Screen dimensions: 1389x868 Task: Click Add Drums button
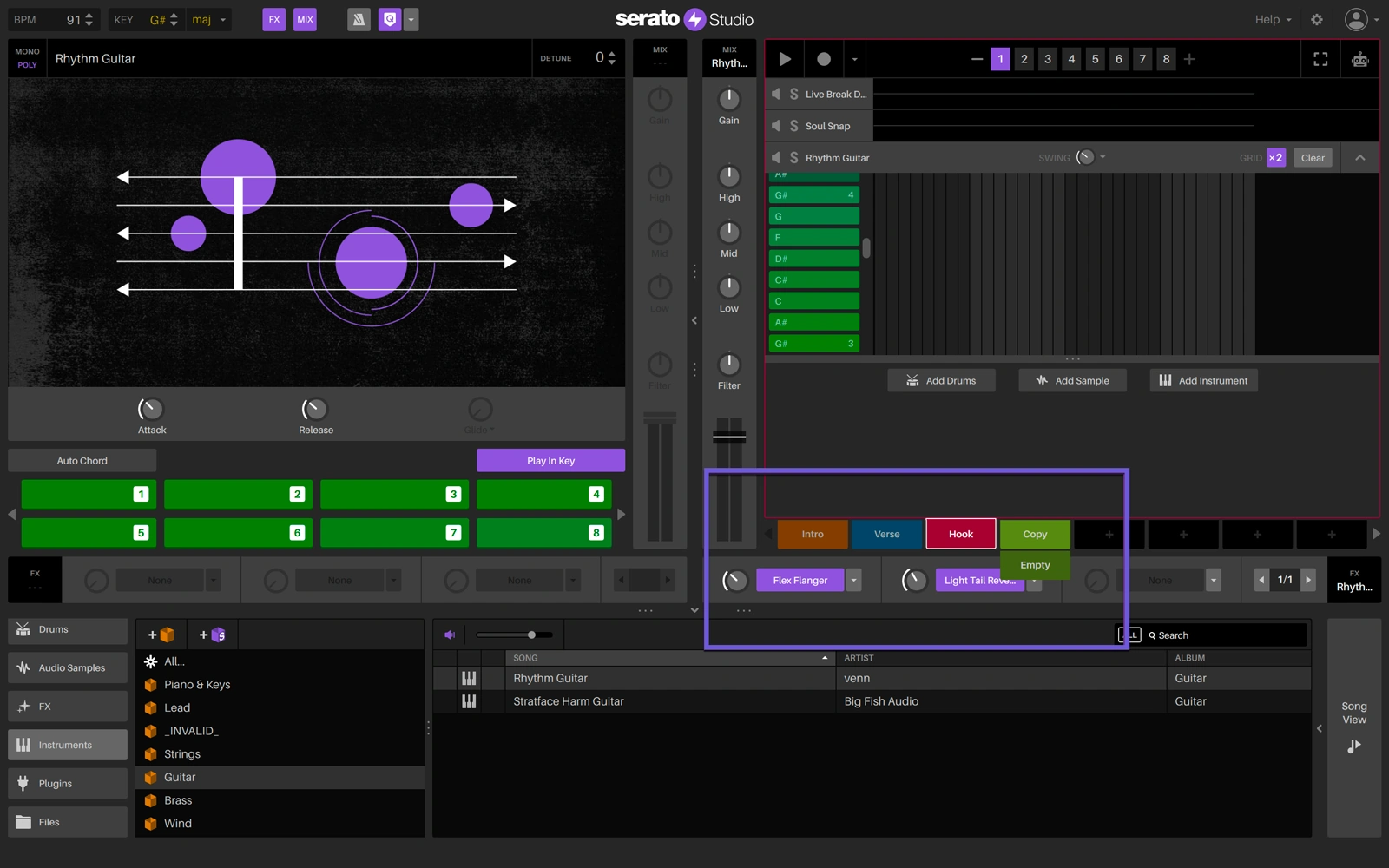click(941, 380)
